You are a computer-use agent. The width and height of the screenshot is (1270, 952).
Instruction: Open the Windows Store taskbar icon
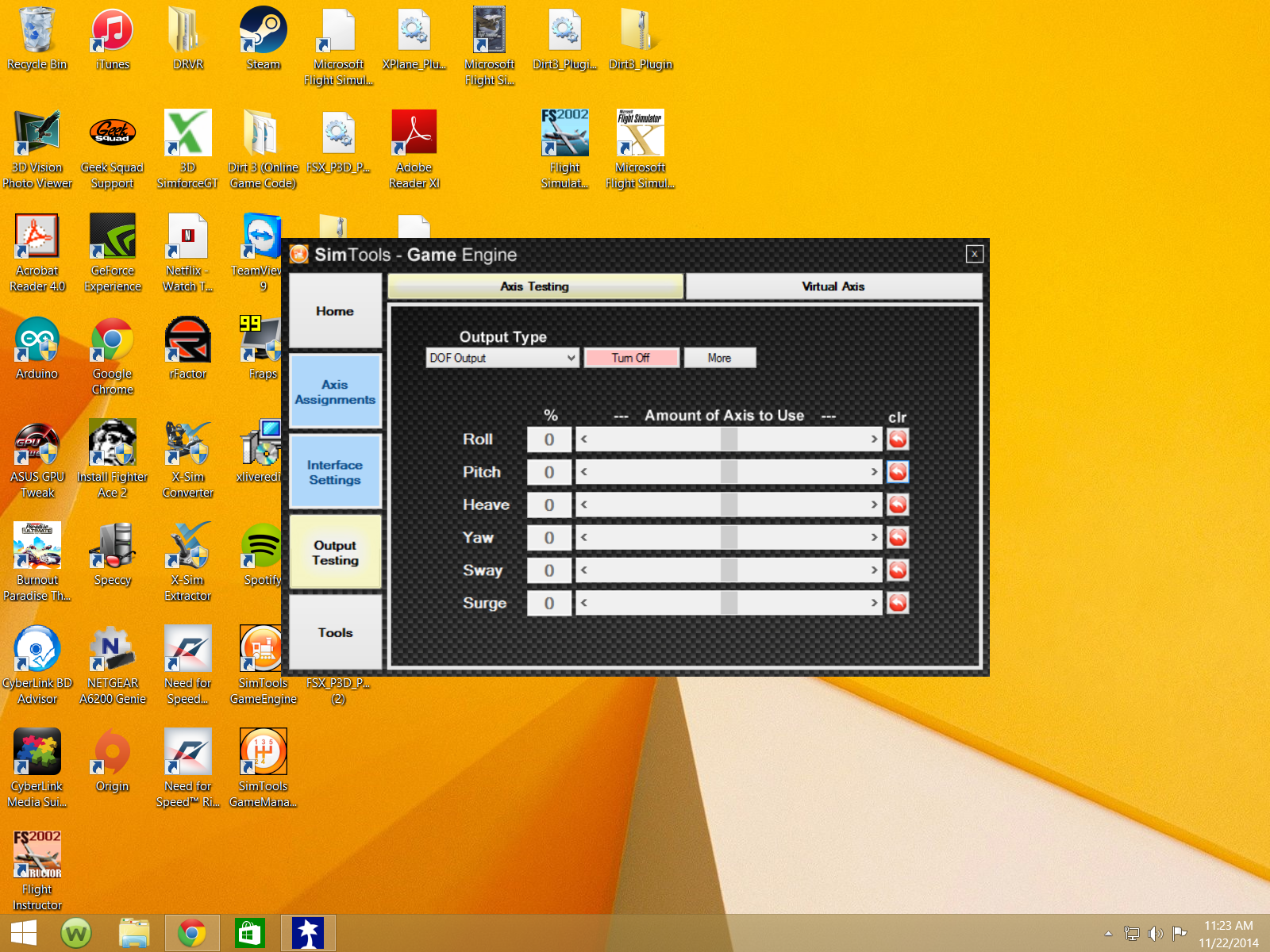249,933
